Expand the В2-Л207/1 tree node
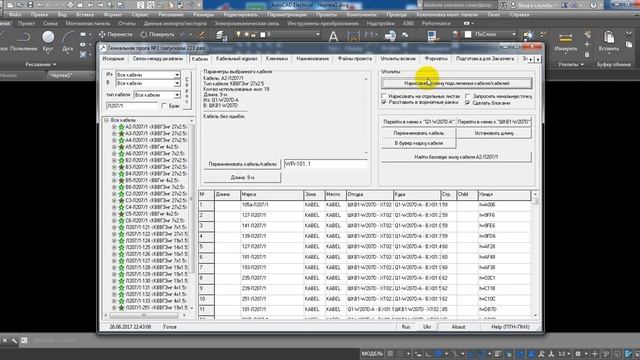640x360 pixels. pos(114,160)
